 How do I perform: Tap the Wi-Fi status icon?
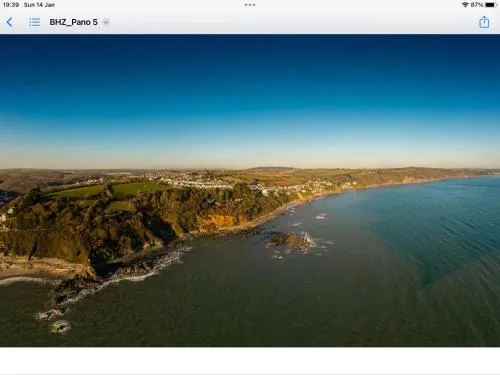click(x=465, y=5)
